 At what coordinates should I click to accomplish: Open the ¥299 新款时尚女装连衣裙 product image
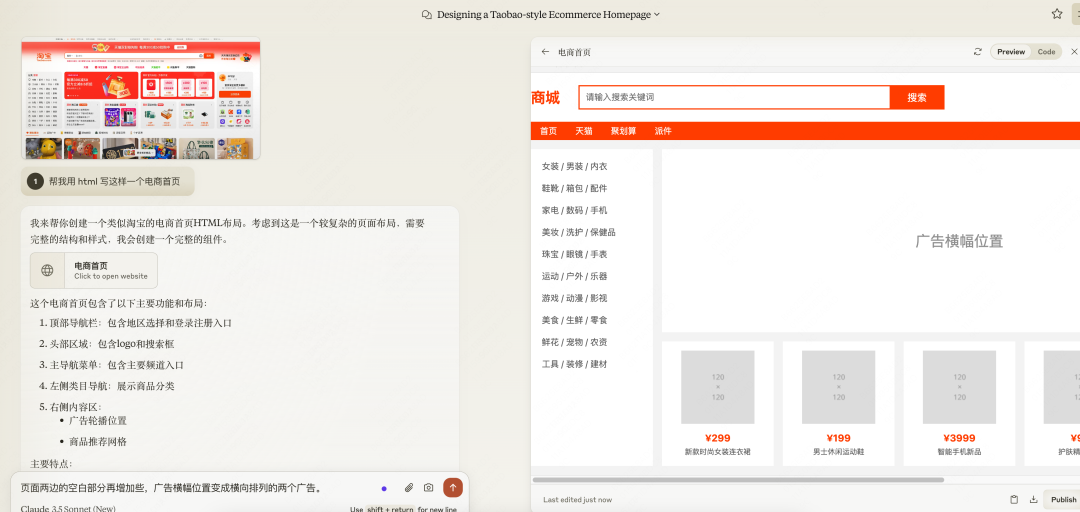[x=717, y=387]
